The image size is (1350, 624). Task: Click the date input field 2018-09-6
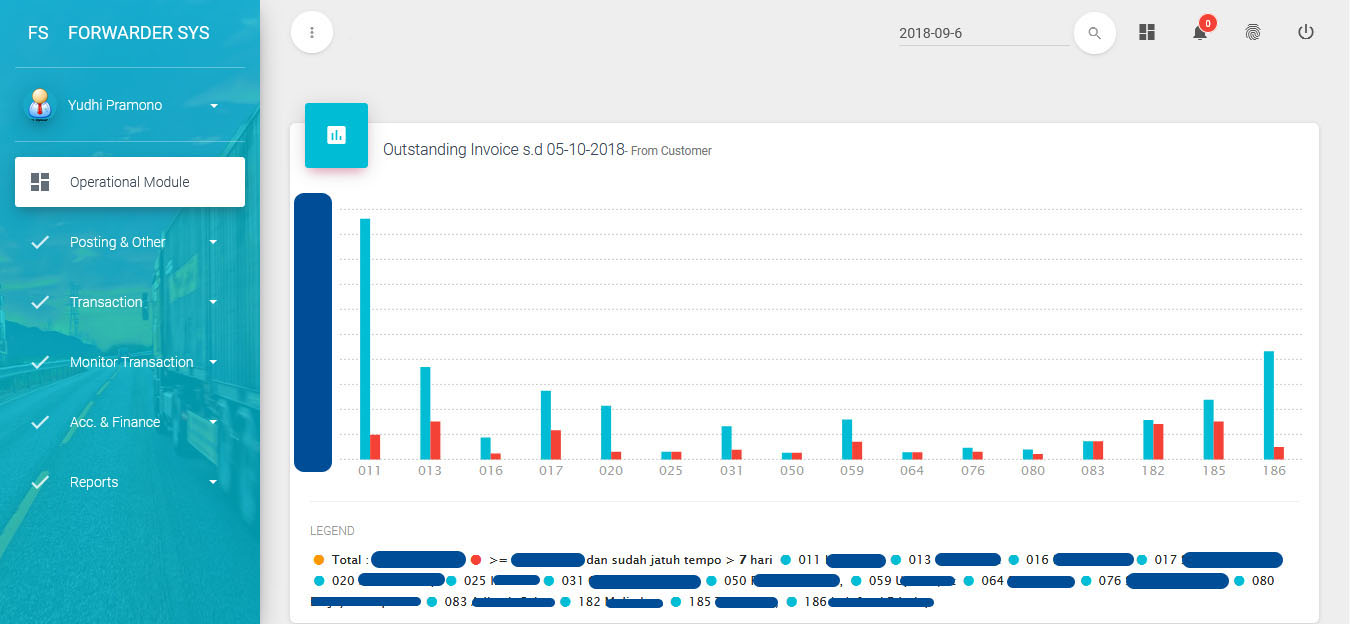point(983,33)
